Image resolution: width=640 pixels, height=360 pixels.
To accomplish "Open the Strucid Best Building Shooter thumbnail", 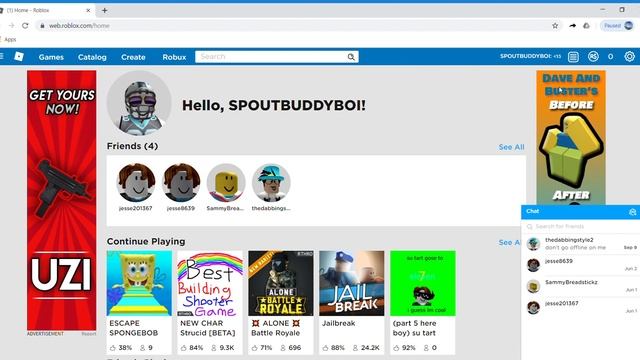I will tap(210, 283).
